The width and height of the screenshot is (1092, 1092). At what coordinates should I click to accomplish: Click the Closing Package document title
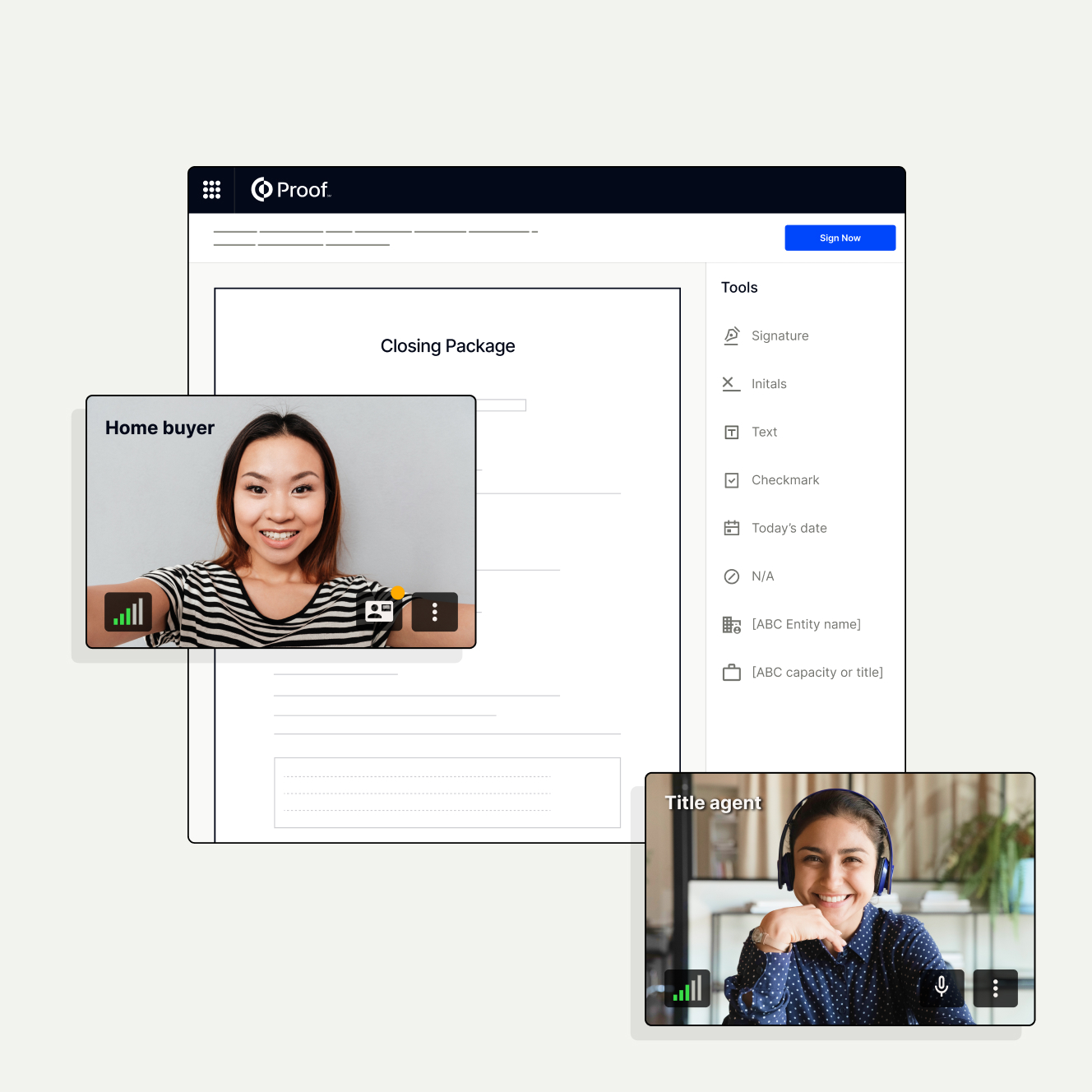tap(447, 346)
